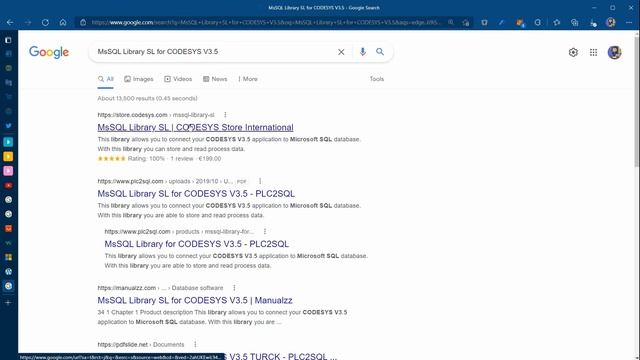Open Google quick settings gear

click(573, 52)
